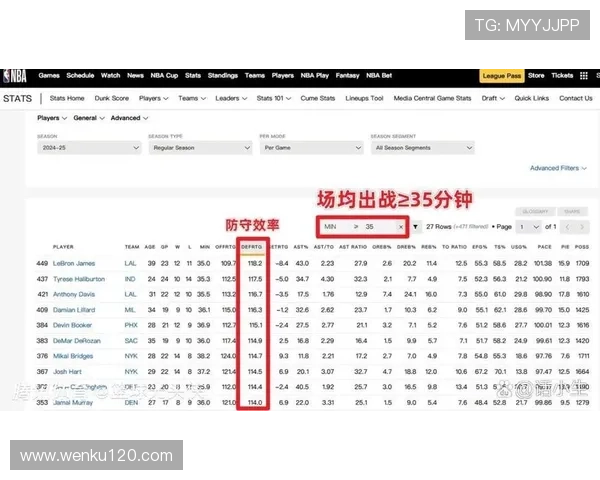
Task: Open the Season 2024-25 dropdown
Action: click(89, 148)
